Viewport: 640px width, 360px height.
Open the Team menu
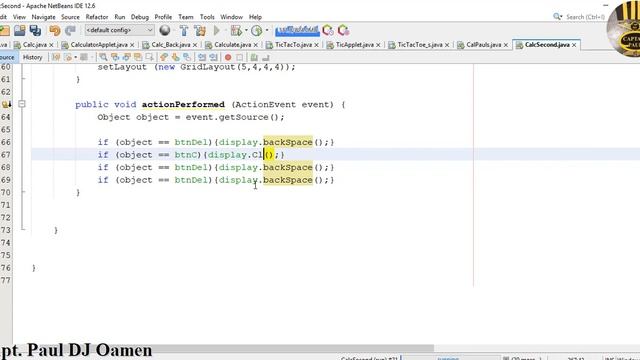click(186, 17)
